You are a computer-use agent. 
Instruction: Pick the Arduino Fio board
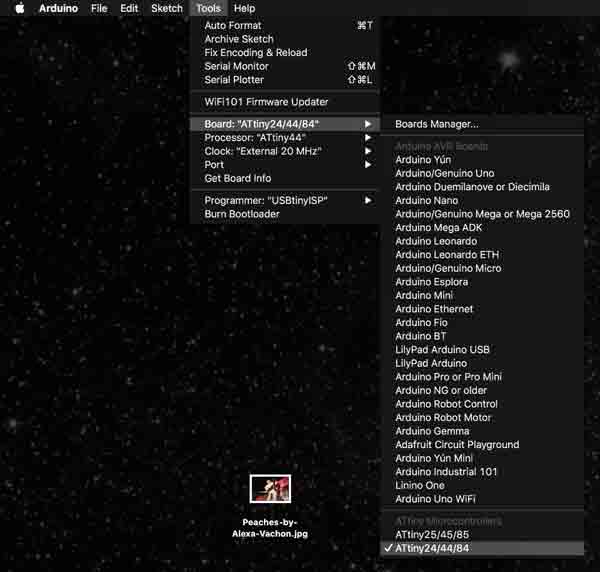tap(483, 323)
